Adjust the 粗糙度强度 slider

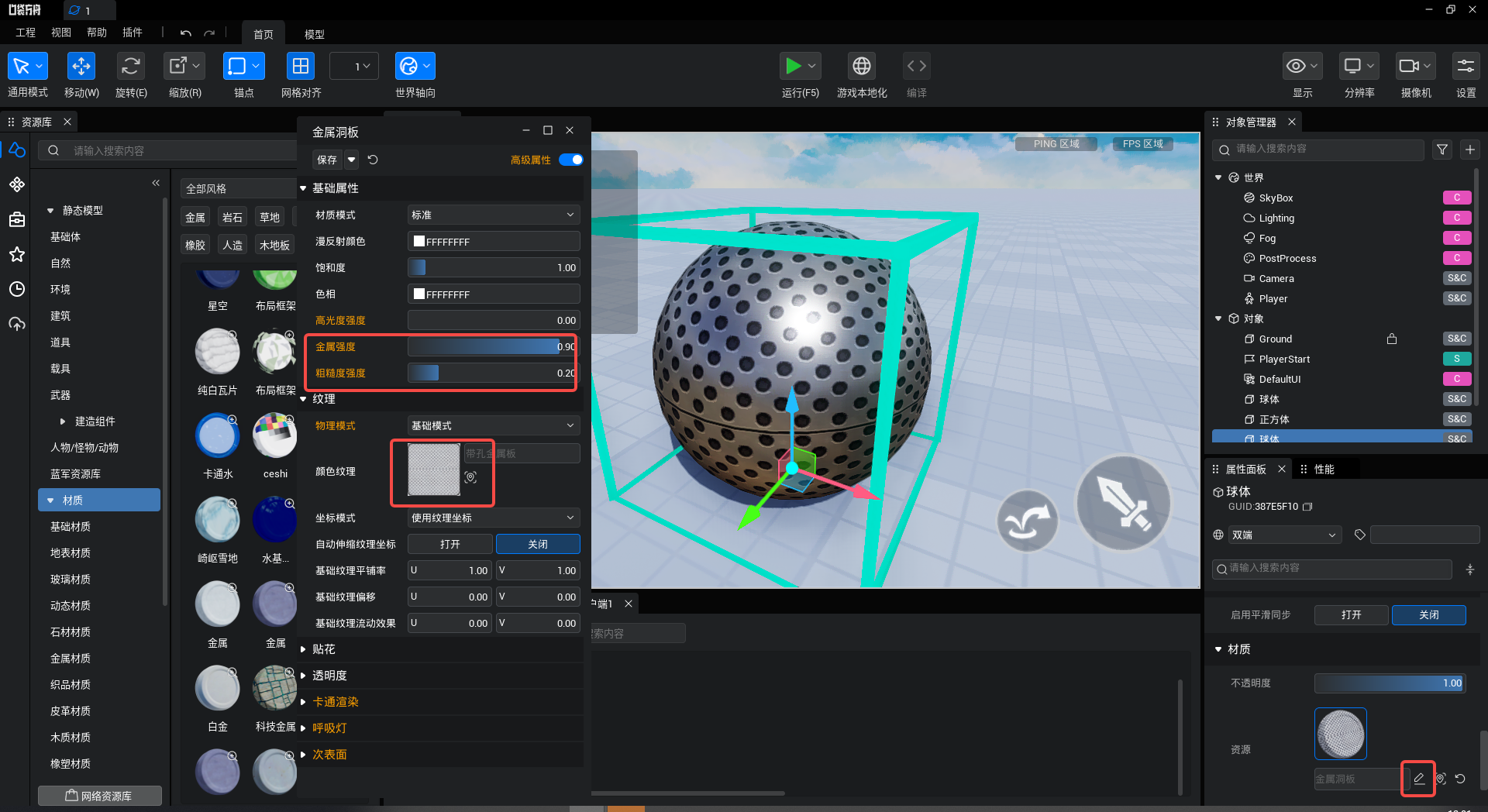pyautogui.click(x=493, y=373)
